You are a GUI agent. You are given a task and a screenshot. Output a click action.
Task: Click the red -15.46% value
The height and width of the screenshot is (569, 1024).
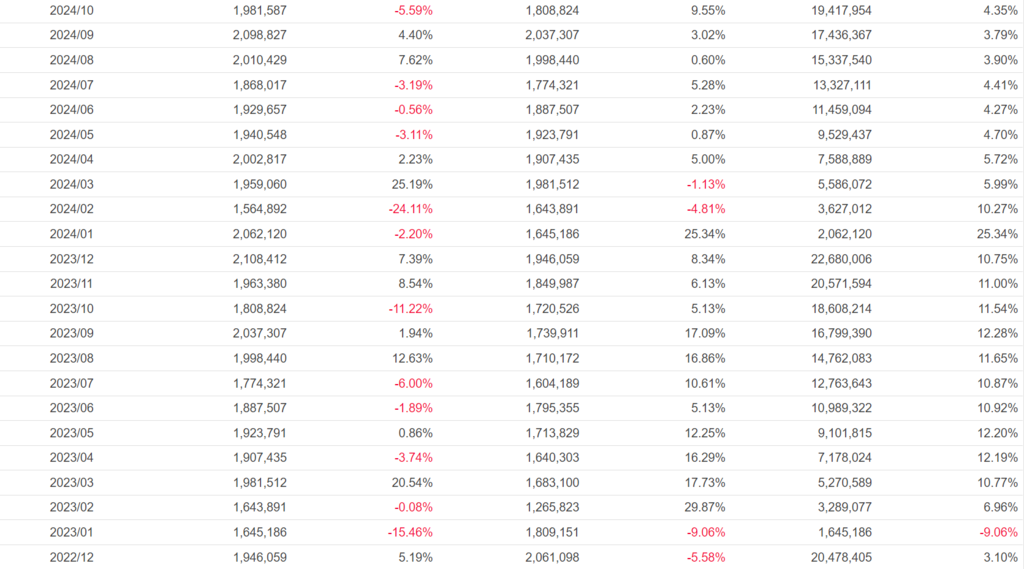pyautogui.click(x=410, y=532)
